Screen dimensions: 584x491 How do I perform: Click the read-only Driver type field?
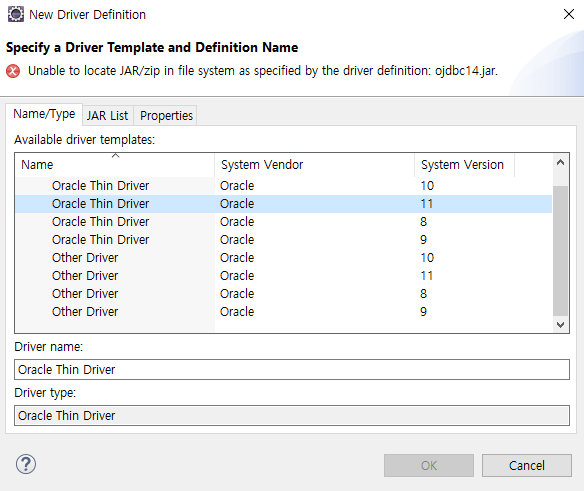pyautogui.click(x=292, y=415)
